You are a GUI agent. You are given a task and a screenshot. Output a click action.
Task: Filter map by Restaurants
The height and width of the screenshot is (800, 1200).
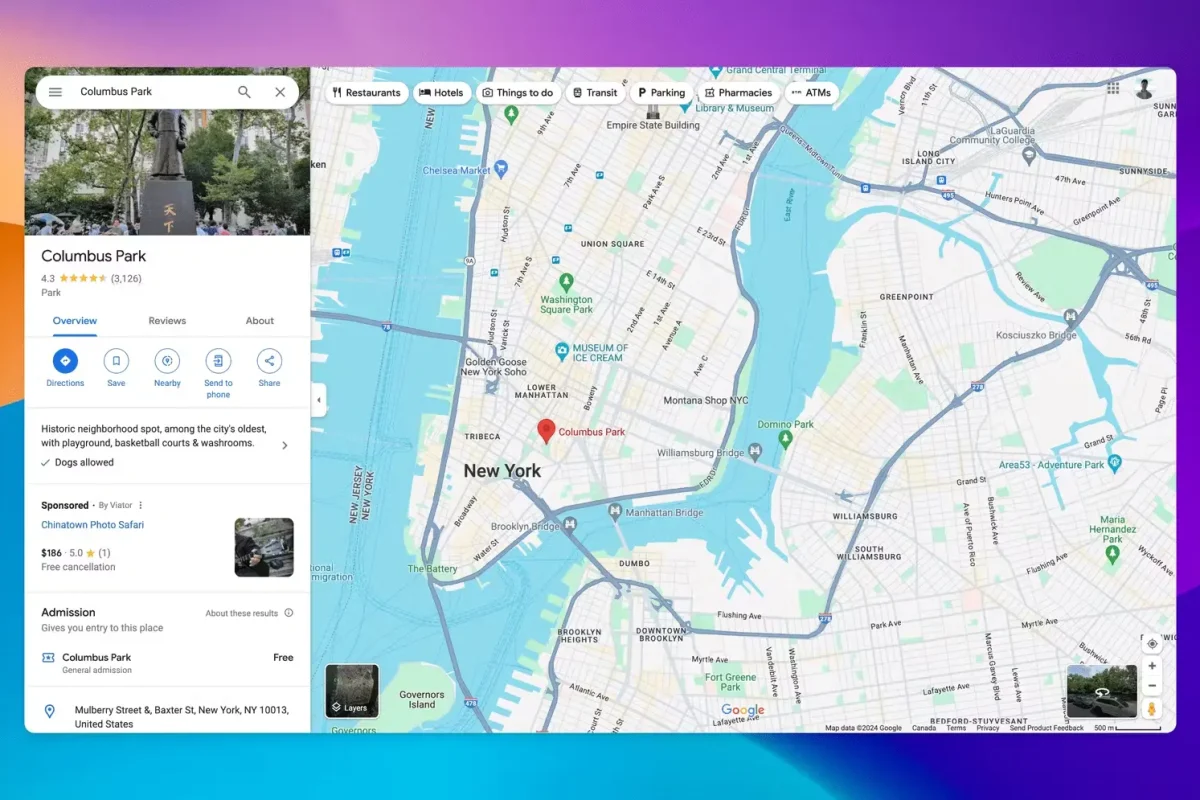(366, 93)
